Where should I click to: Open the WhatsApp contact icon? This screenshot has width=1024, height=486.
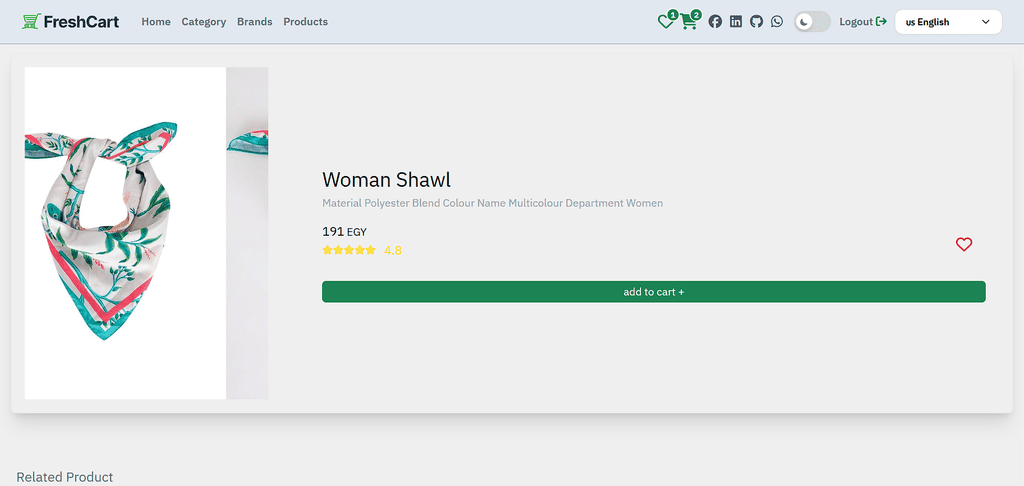pyautogui.click(x=776, y=22)
